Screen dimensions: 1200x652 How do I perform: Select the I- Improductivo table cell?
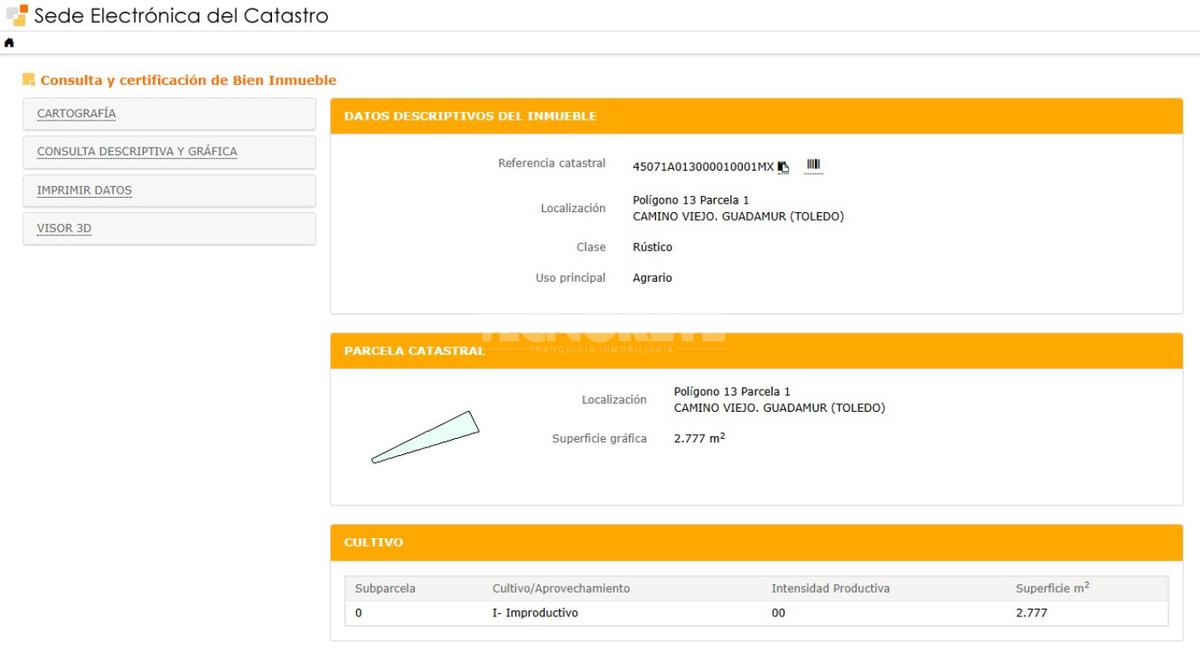coord(535,613)
